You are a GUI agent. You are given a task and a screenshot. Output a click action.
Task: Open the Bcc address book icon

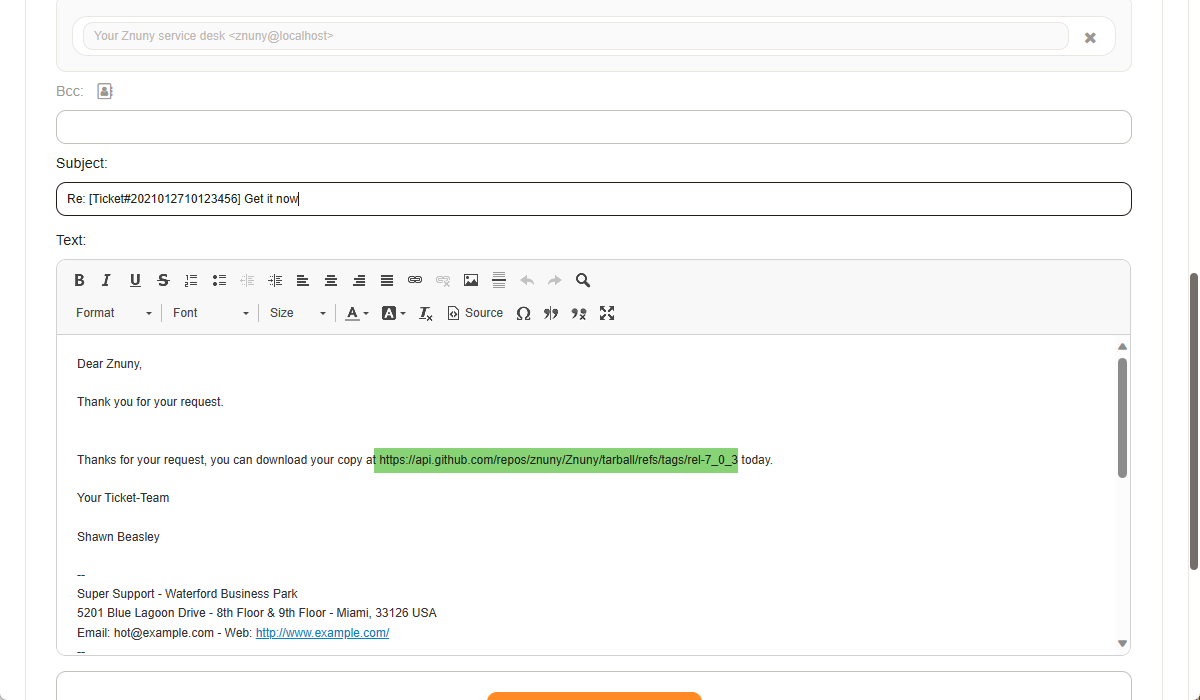click(105, 91)
